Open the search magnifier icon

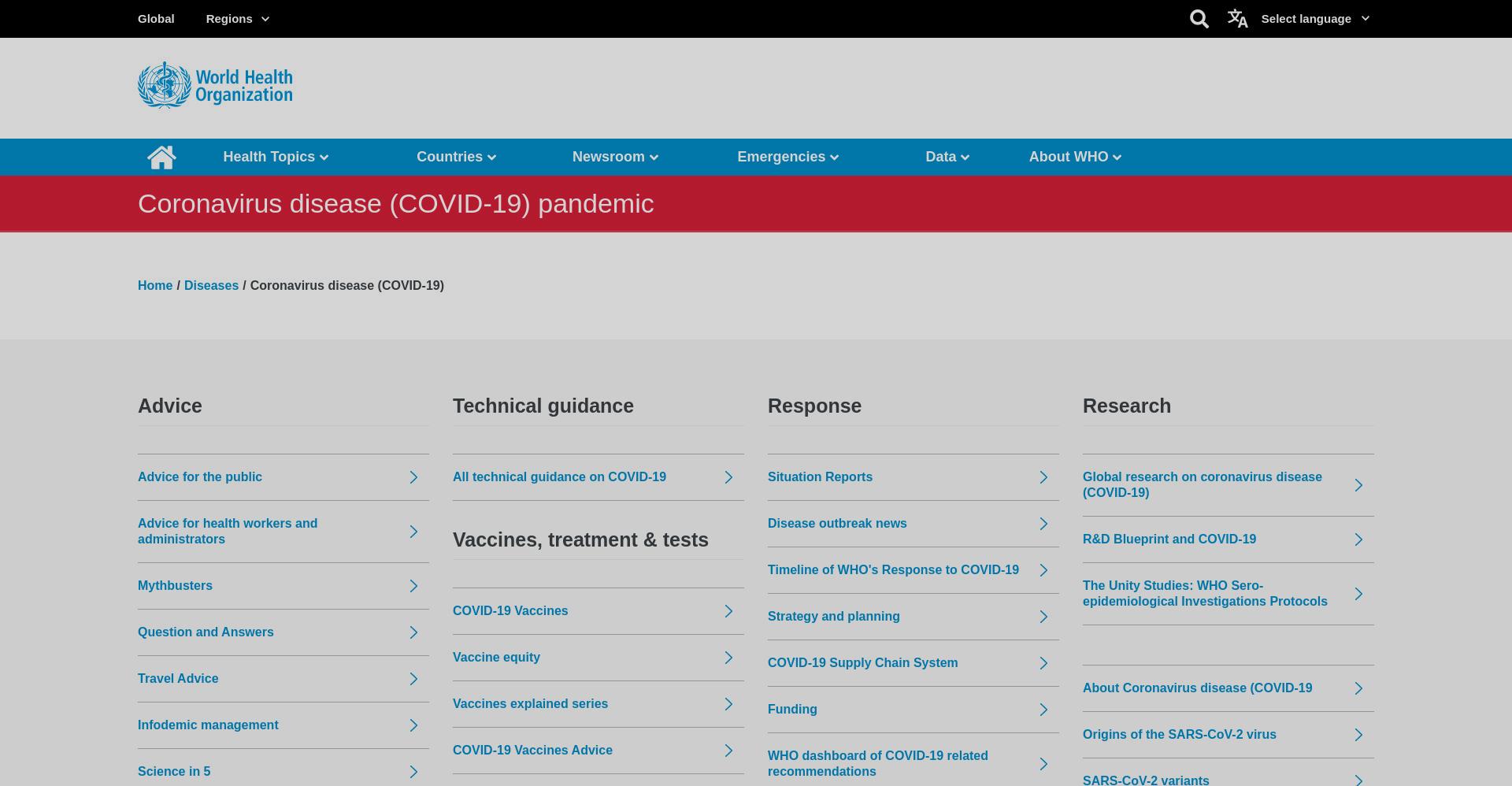tap(1199, 19)
